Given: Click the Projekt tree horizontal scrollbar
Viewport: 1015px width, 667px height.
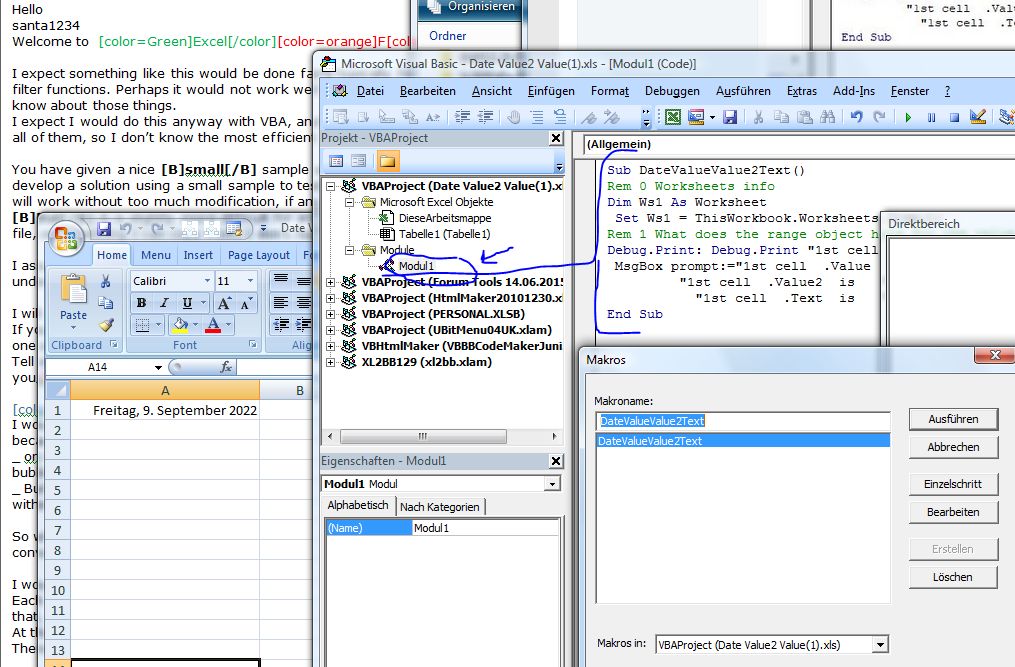Looking at the screenshot, I should point(443,436).
